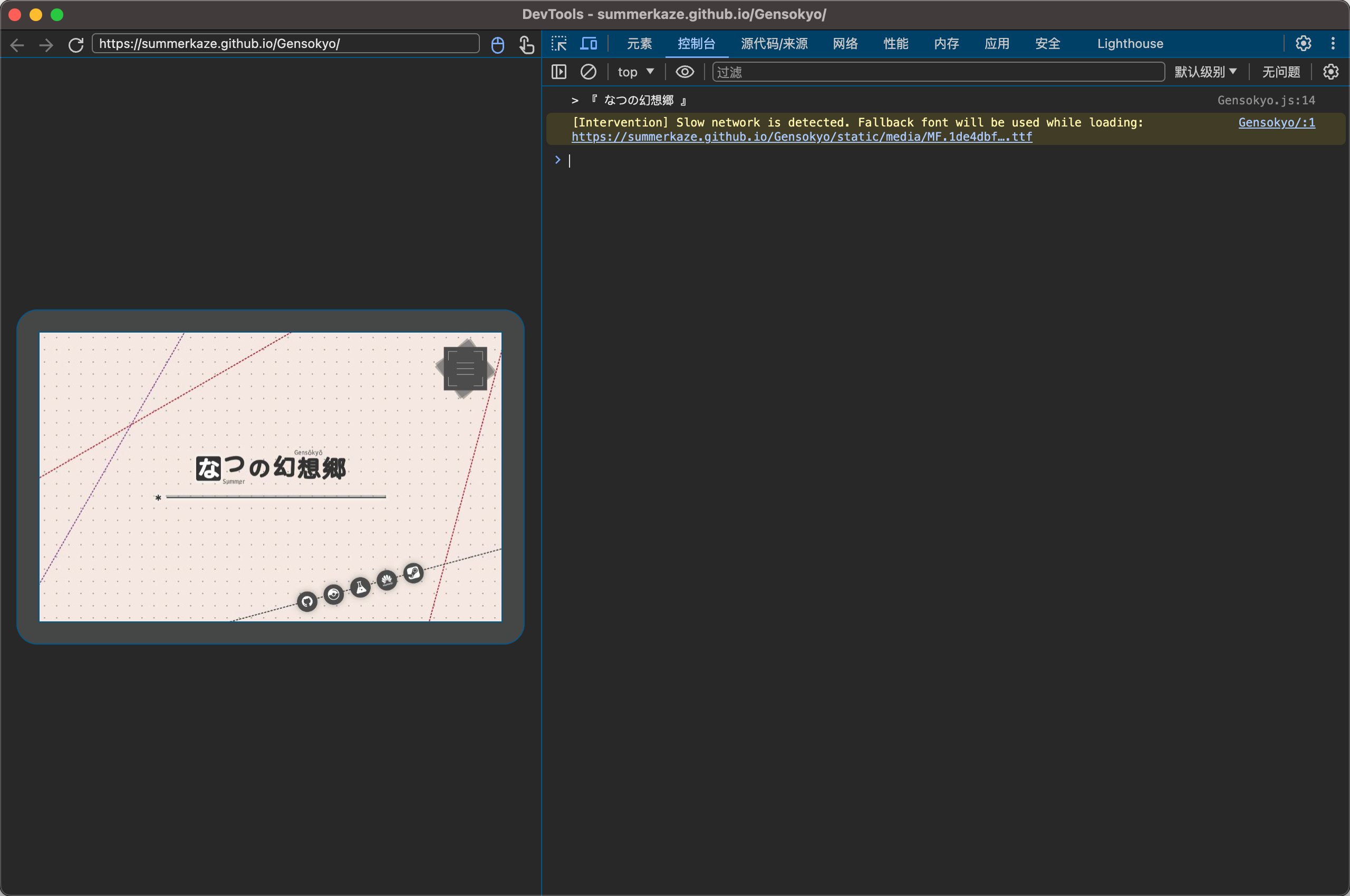The image size is (1350, 896).
Task: Clear the console with the ban icon
Action: 588,72
